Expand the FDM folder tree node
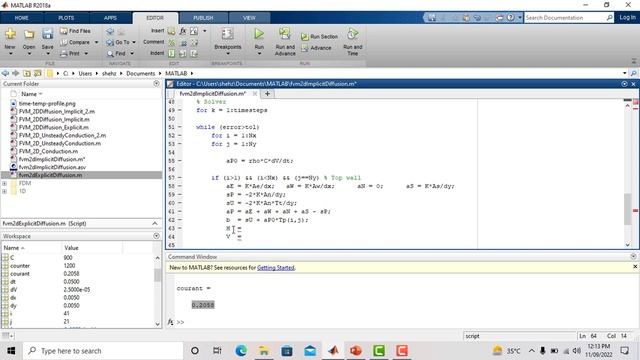Screen dimensions: 640x360 click(x=4, y=183)
